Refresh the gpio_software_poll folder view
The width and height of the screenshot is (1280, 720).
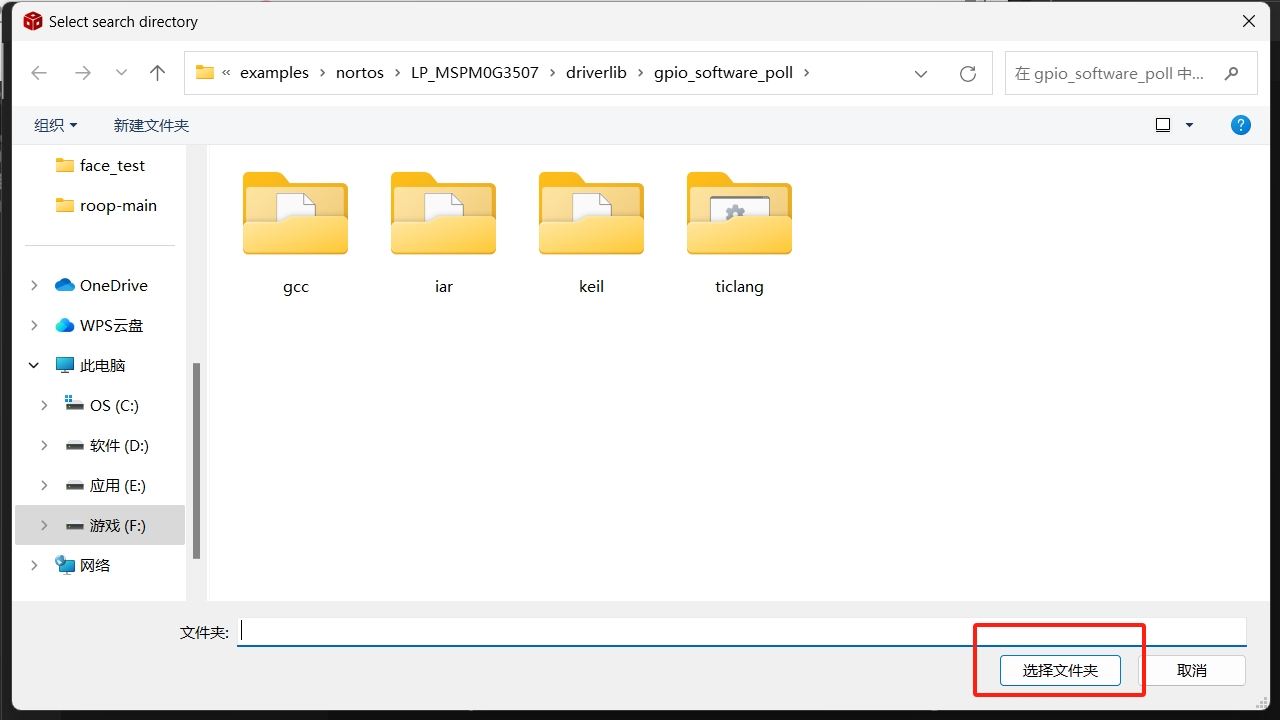point(967,73)
